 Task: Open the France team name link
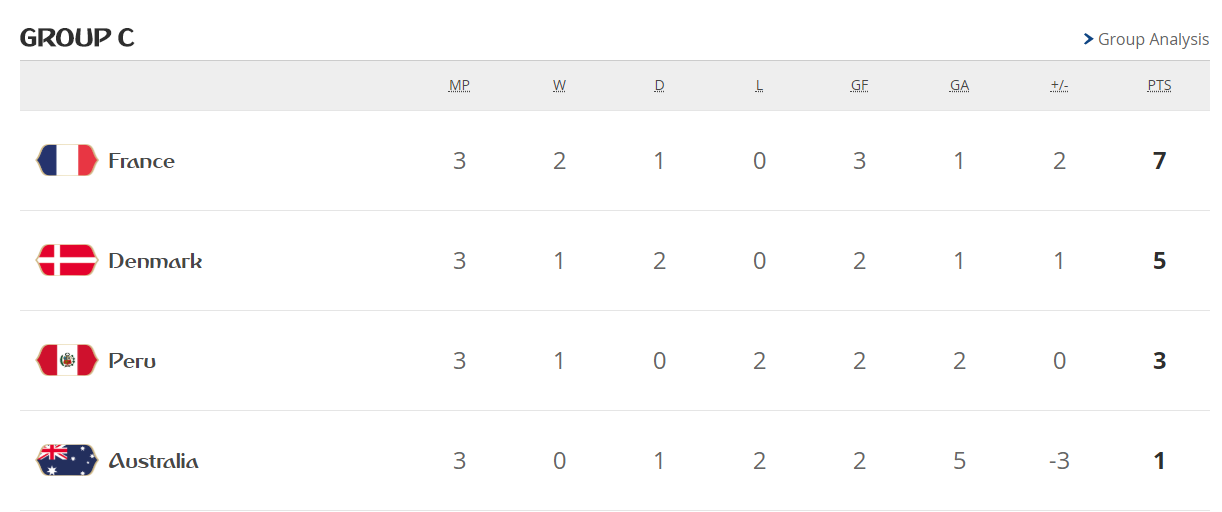141,161
